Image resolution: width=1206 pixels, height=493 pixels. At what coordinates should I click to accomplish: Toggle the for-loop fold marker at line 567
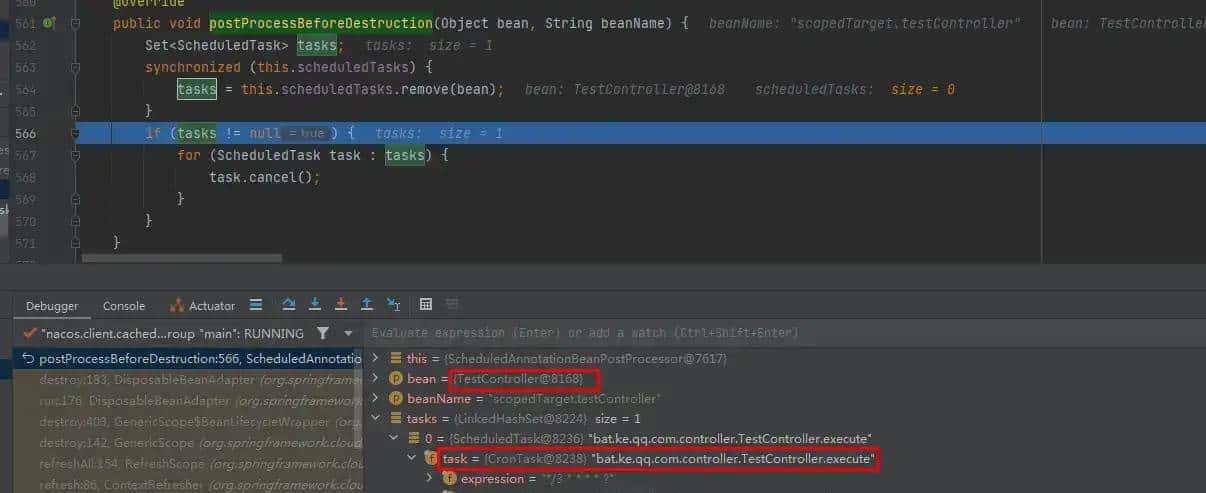point(75,156)
